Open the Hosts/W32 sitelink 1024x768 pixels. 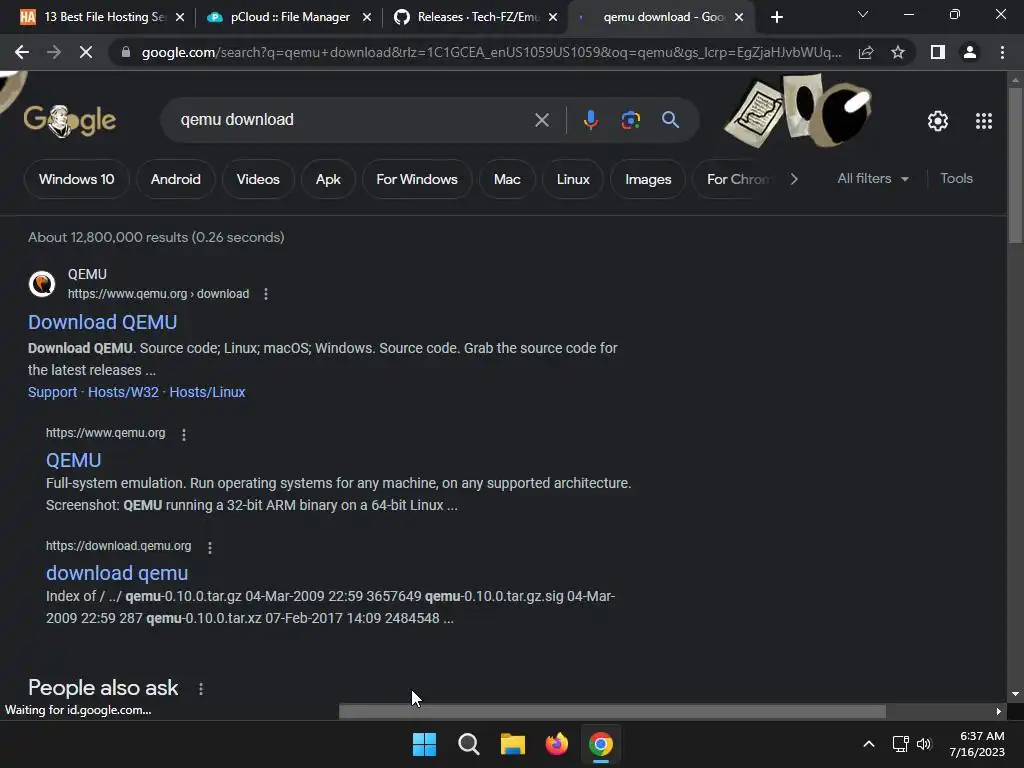tap(123, 392)
